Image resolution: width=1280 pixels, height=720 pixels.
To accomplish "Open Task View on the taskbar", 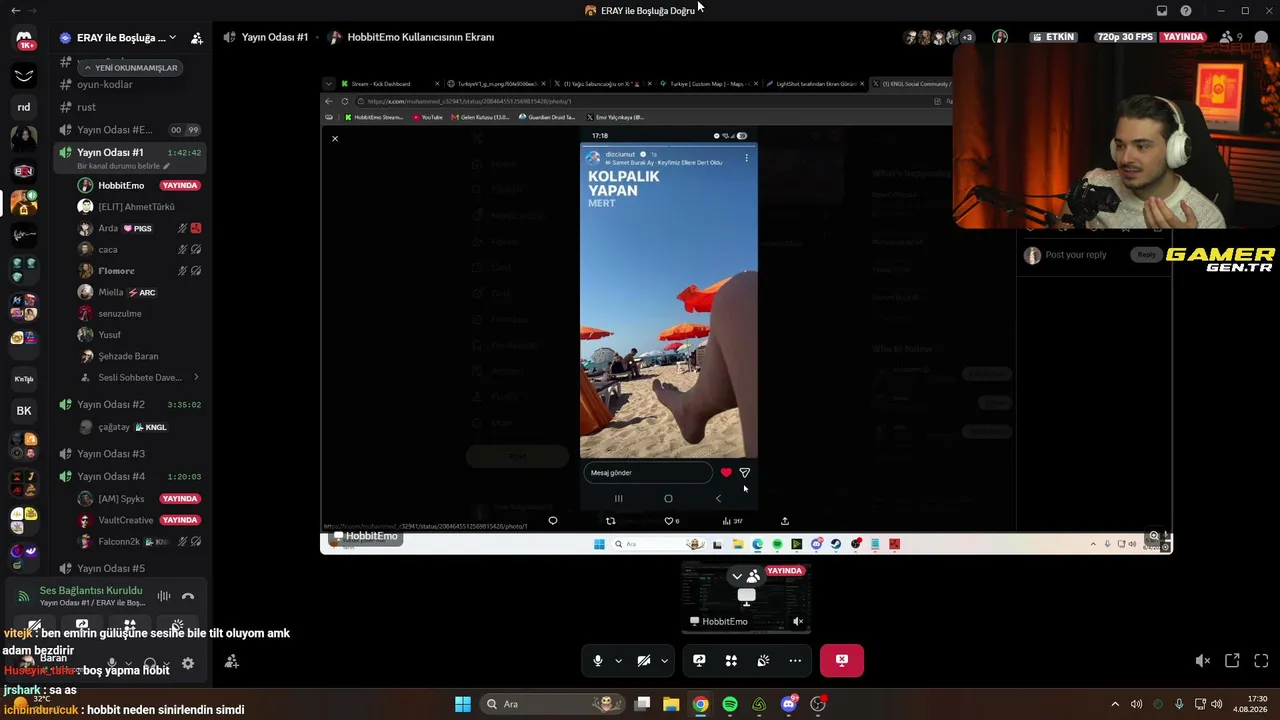I will click(x=642, y=704).
